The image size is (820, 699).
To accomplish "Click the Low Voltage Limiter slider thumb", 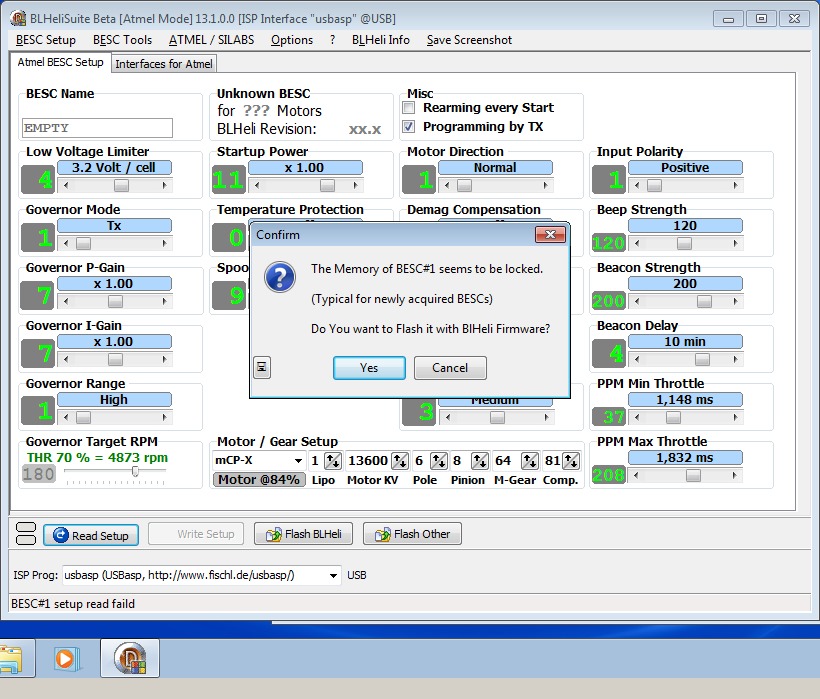I will pos(121,185).
